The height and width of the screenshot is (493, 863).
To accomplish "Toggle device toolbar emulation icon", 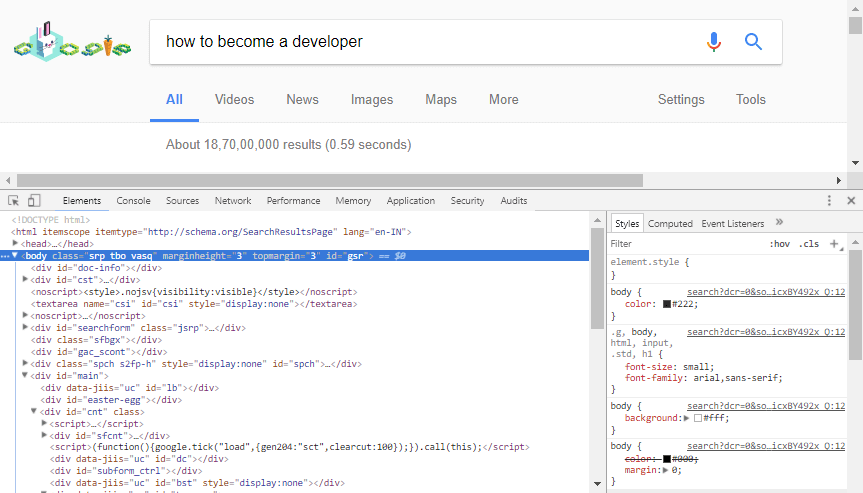I will [x=34, y=201].
